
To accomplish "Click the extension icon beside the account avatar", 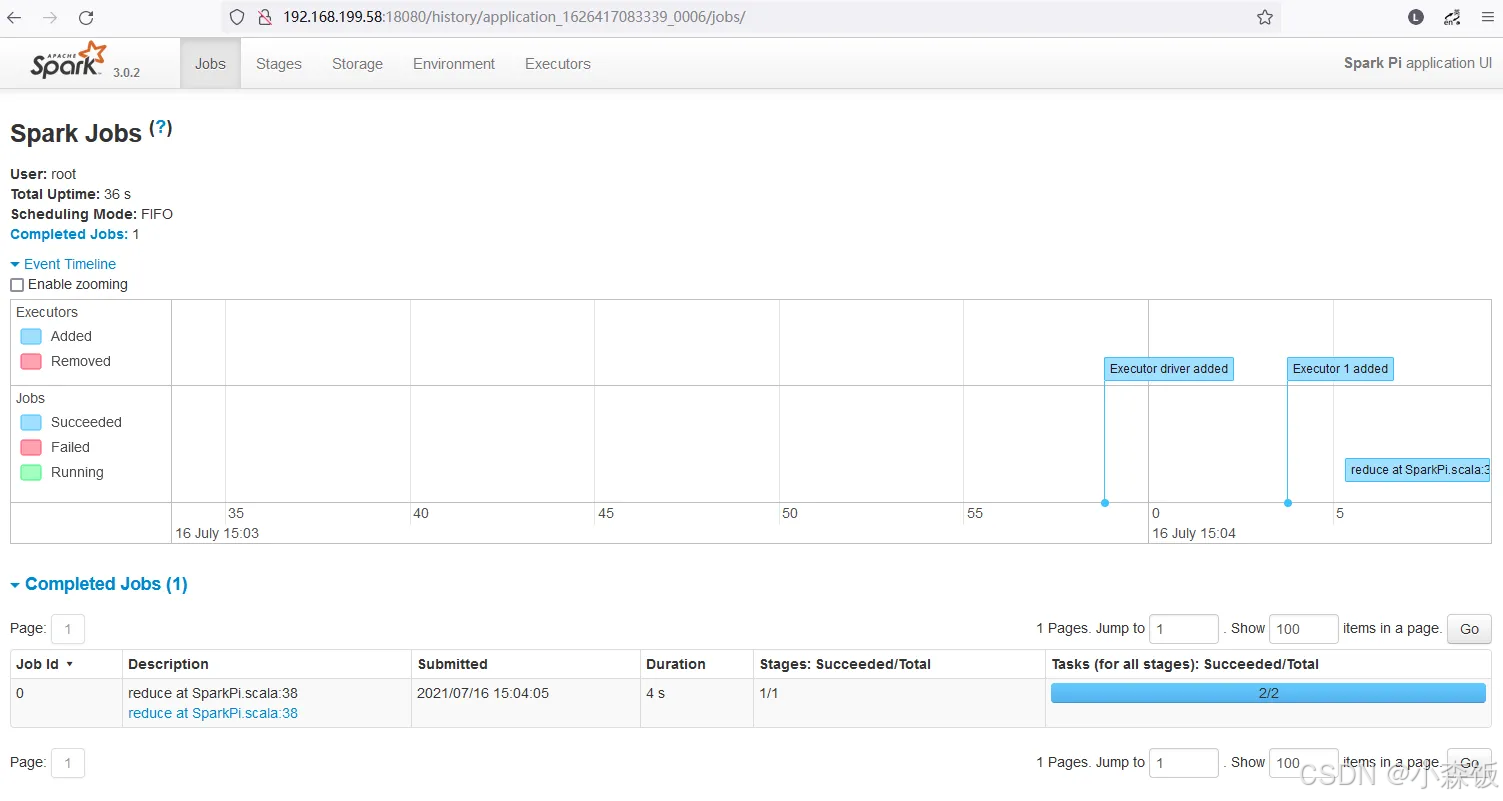I will 1452,17.
